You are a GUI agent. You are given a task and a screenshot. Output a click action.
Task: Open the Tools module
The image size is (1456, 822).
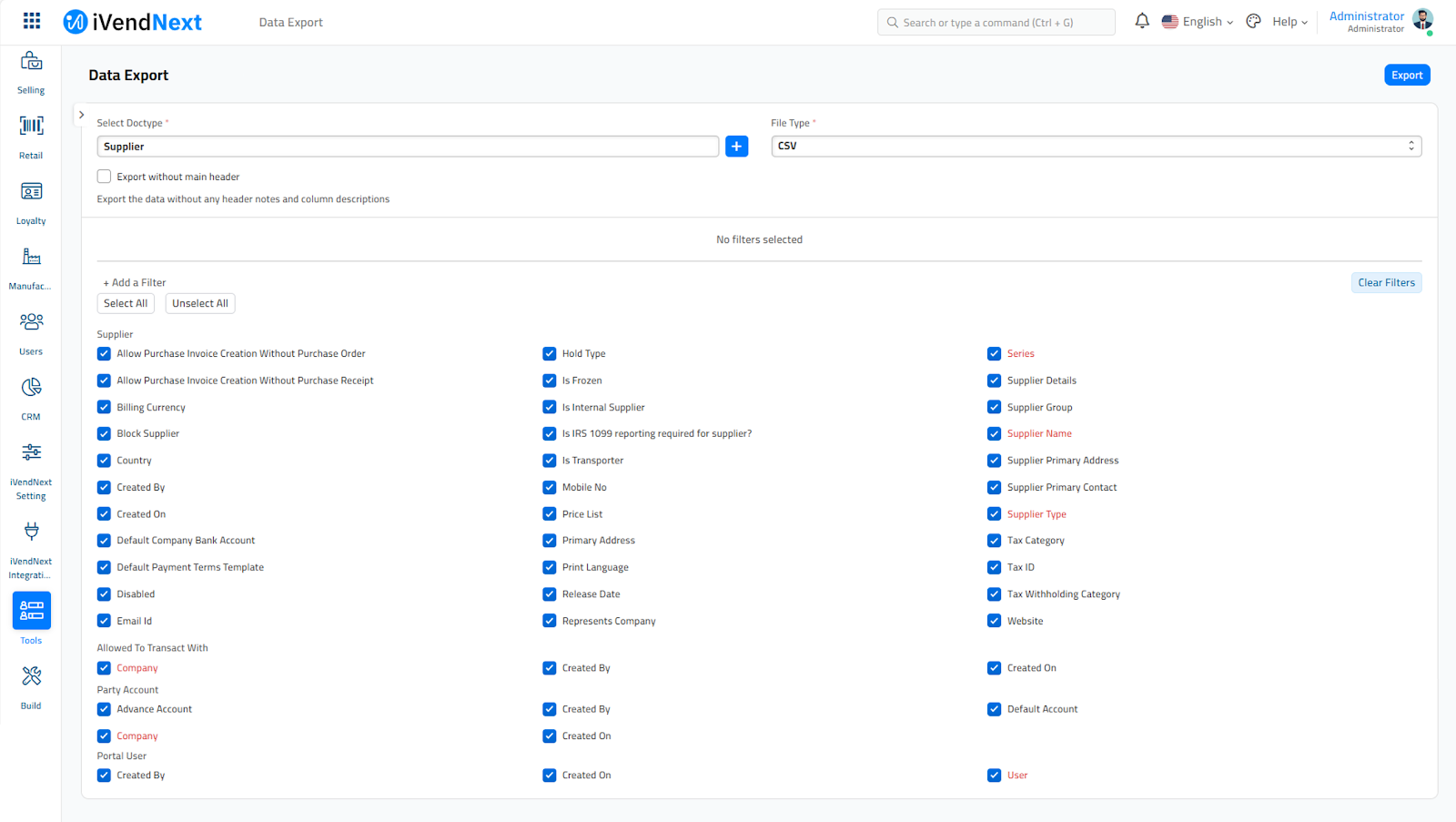pos(30,610)
